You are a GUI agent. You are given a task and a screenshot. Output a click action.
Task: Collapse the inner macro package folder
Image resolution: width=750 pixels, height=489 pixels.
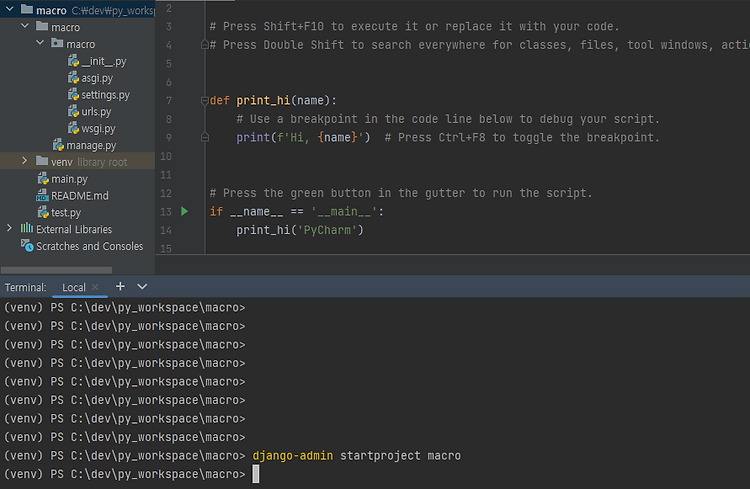[40, 43]
